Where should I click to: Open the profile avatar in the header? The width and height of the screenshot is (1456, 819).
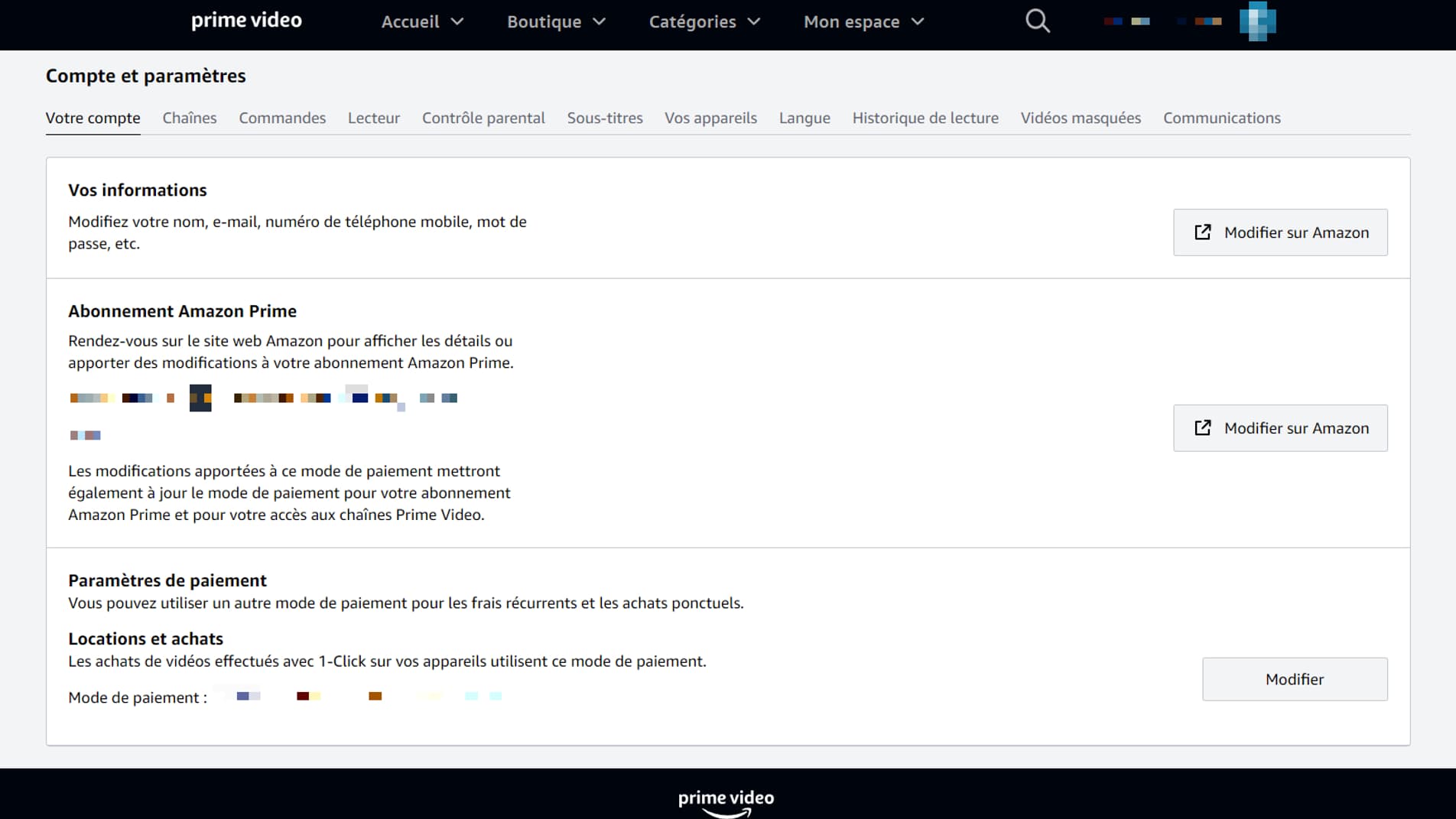1257,21
